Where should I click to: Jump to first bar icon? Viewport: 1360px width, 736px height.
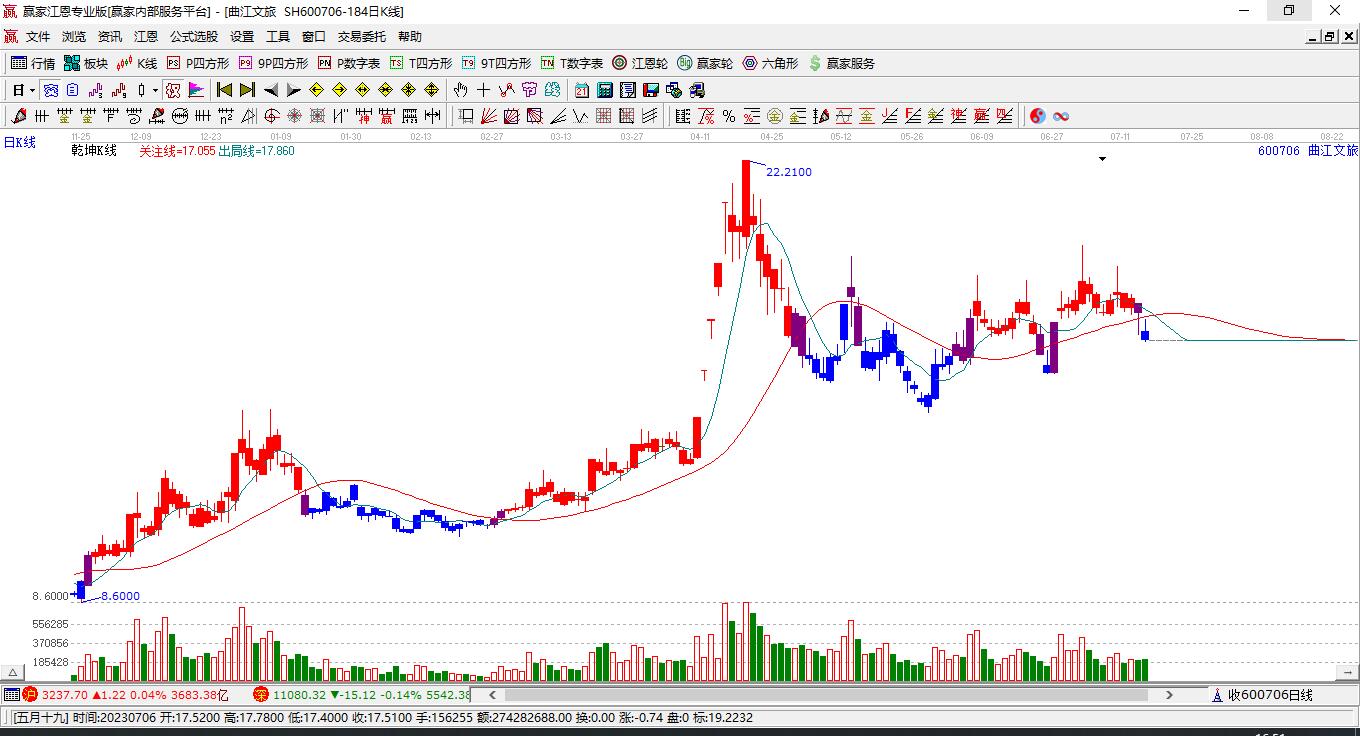click(x=225, y=90)
